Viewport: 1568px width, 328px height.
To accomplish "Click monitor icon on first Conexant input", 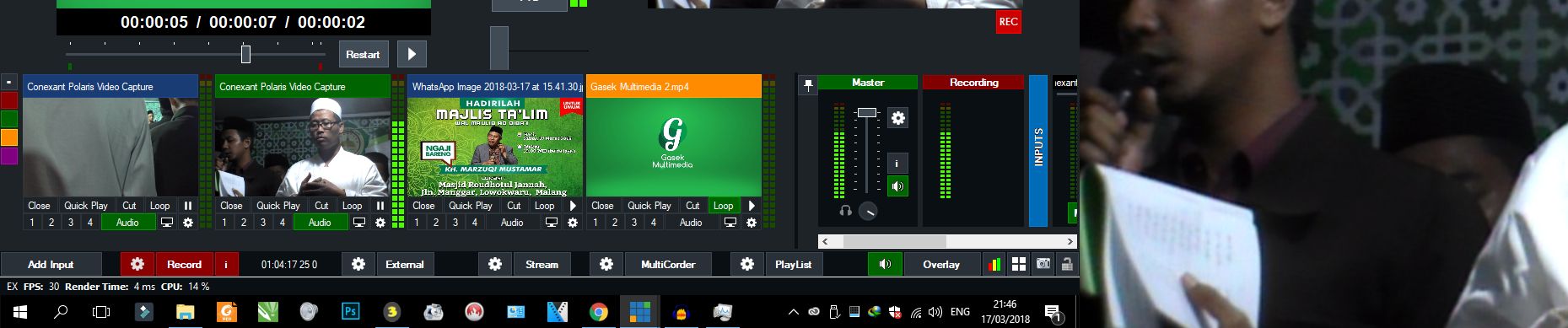I will (x=167, y=223).
